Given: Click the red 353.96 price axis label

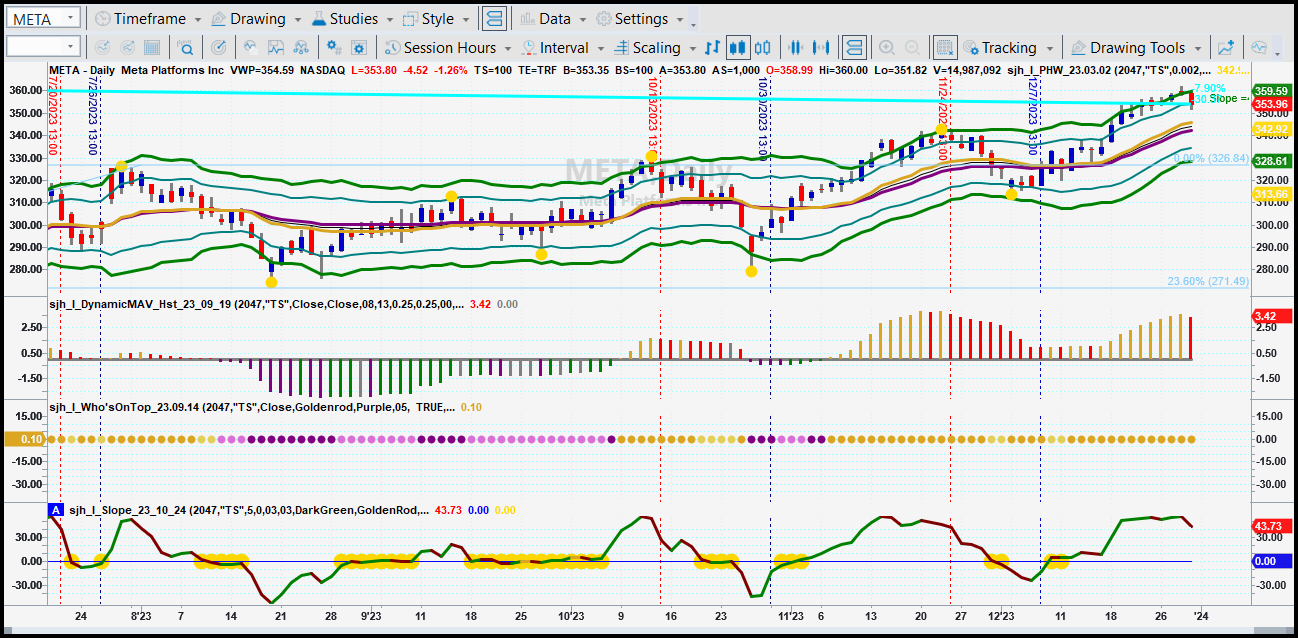Looking at the screenshot, I should (1270, 104).
